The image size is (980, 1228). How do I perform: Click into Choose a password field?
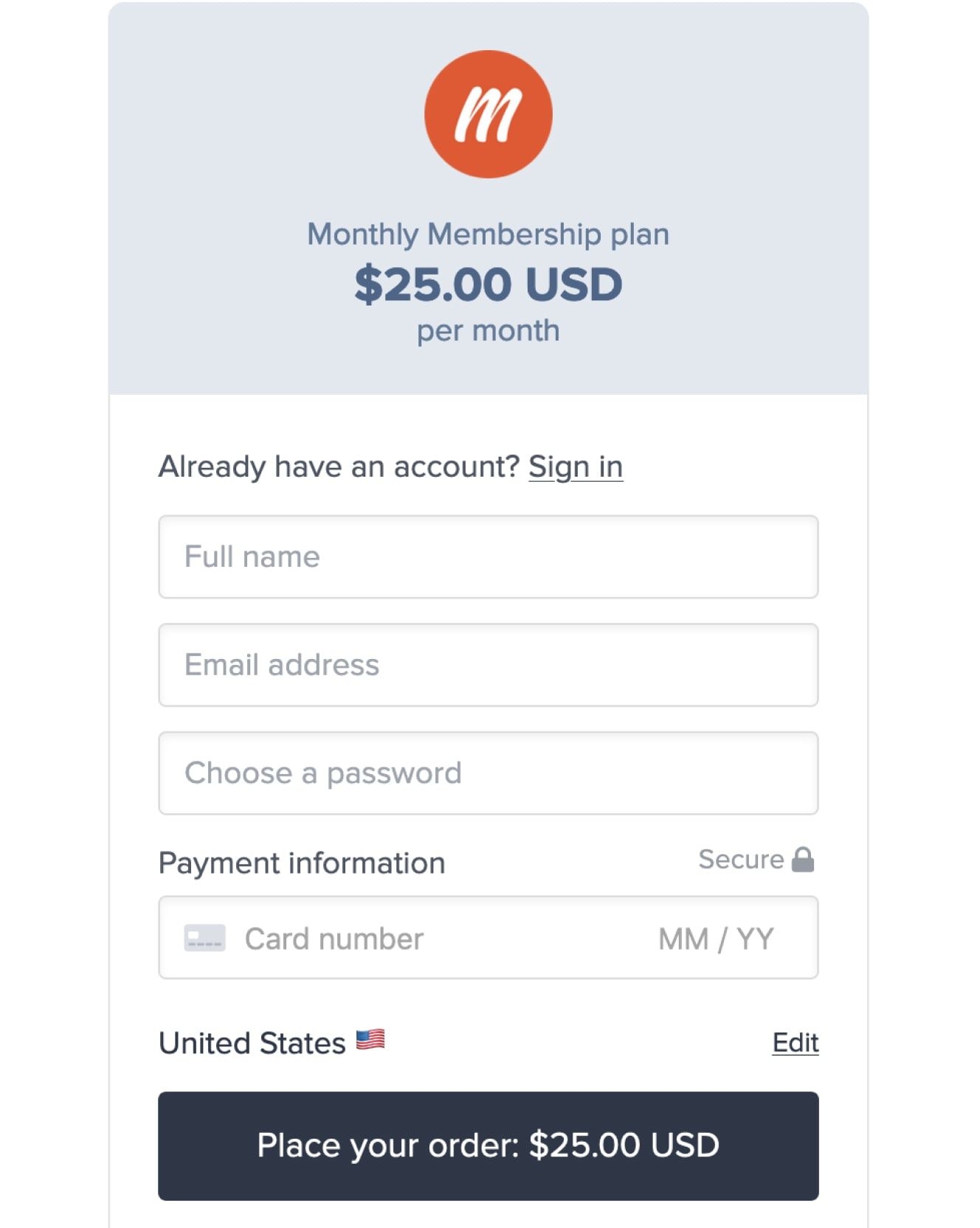(x=488, y=773)
